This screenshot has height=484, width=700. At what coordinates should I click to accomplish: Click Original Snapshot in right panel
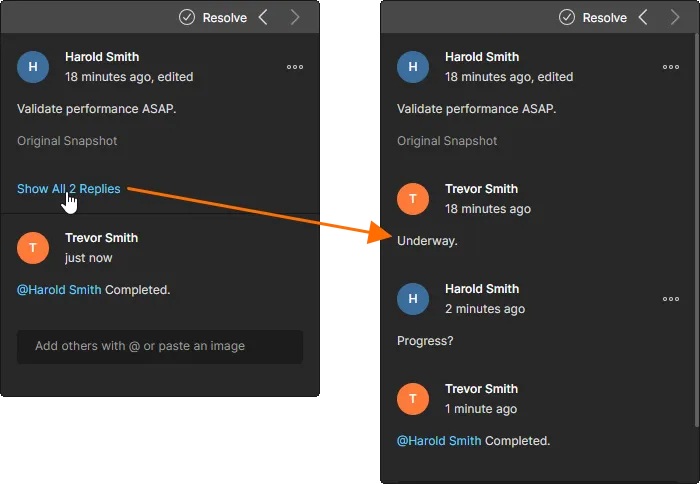447,141
